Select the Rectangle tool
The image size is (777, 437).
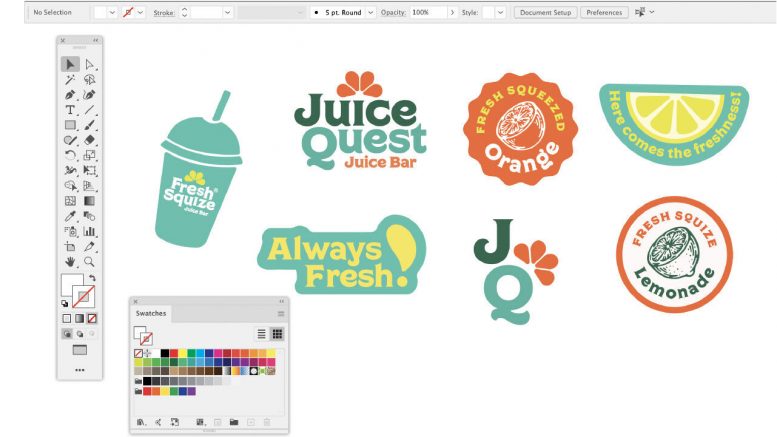(x=70, y=125)
